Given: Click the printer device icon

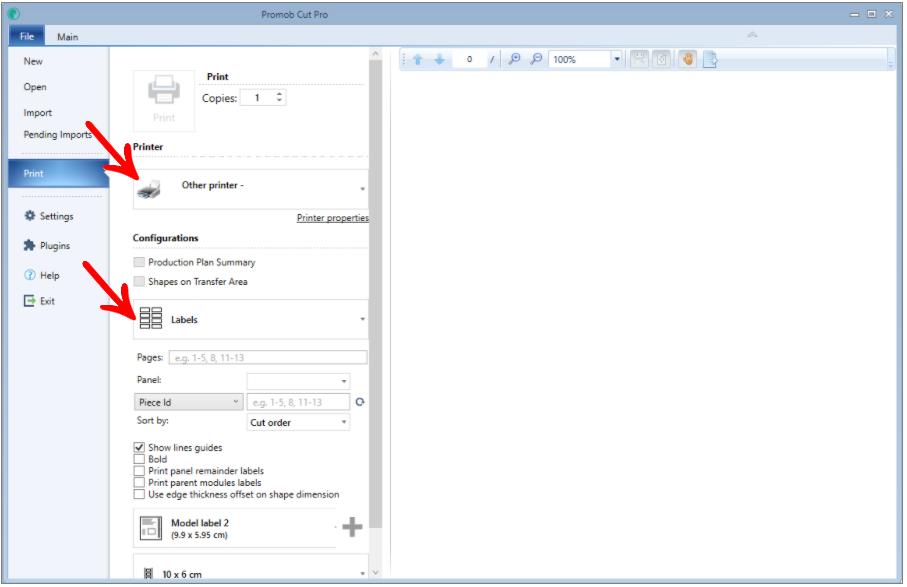Looking at the screenshot, I should (x=149, y=189).
